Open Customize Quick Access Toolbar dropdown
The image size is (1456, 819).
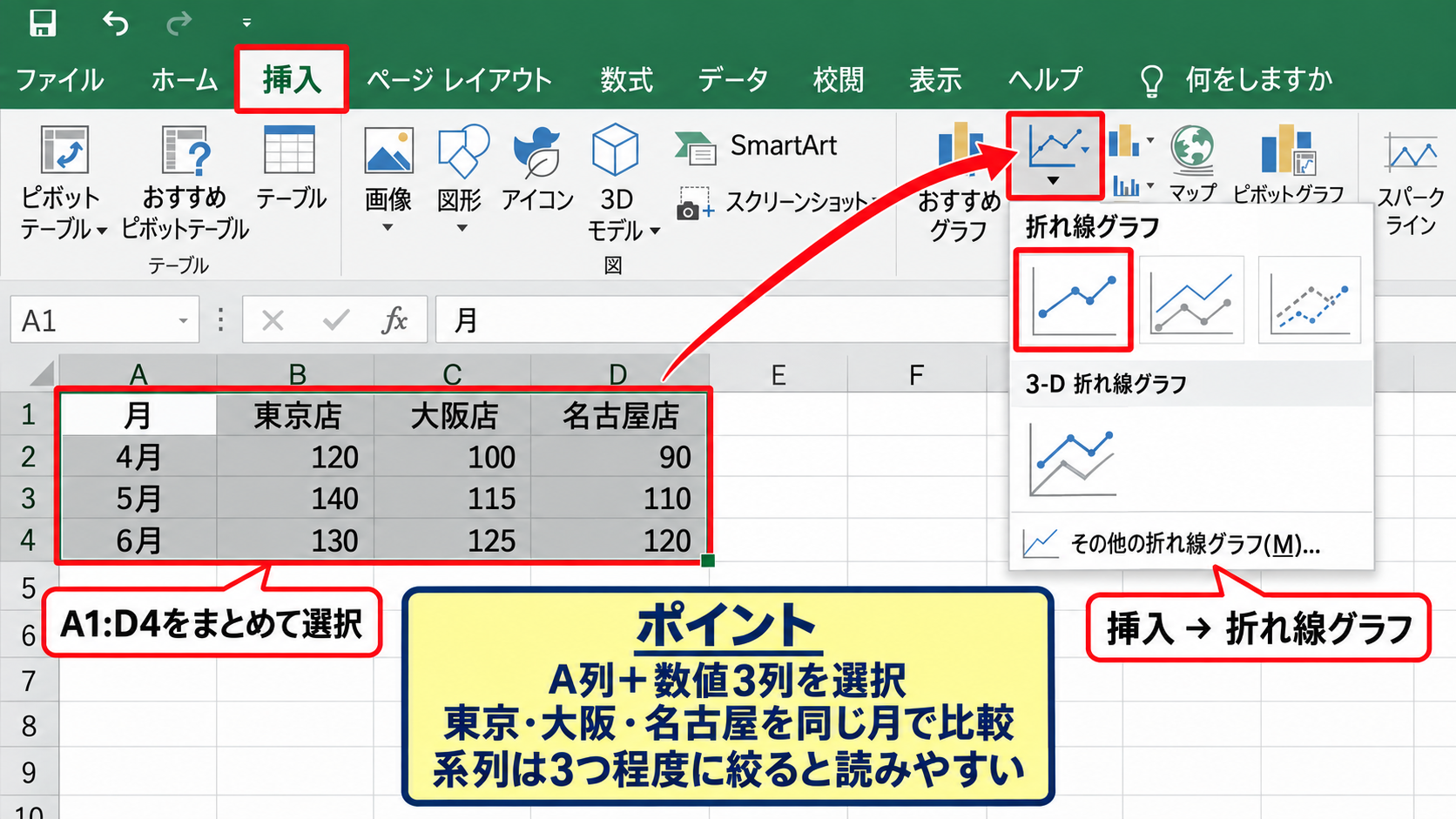coord(246,23)
